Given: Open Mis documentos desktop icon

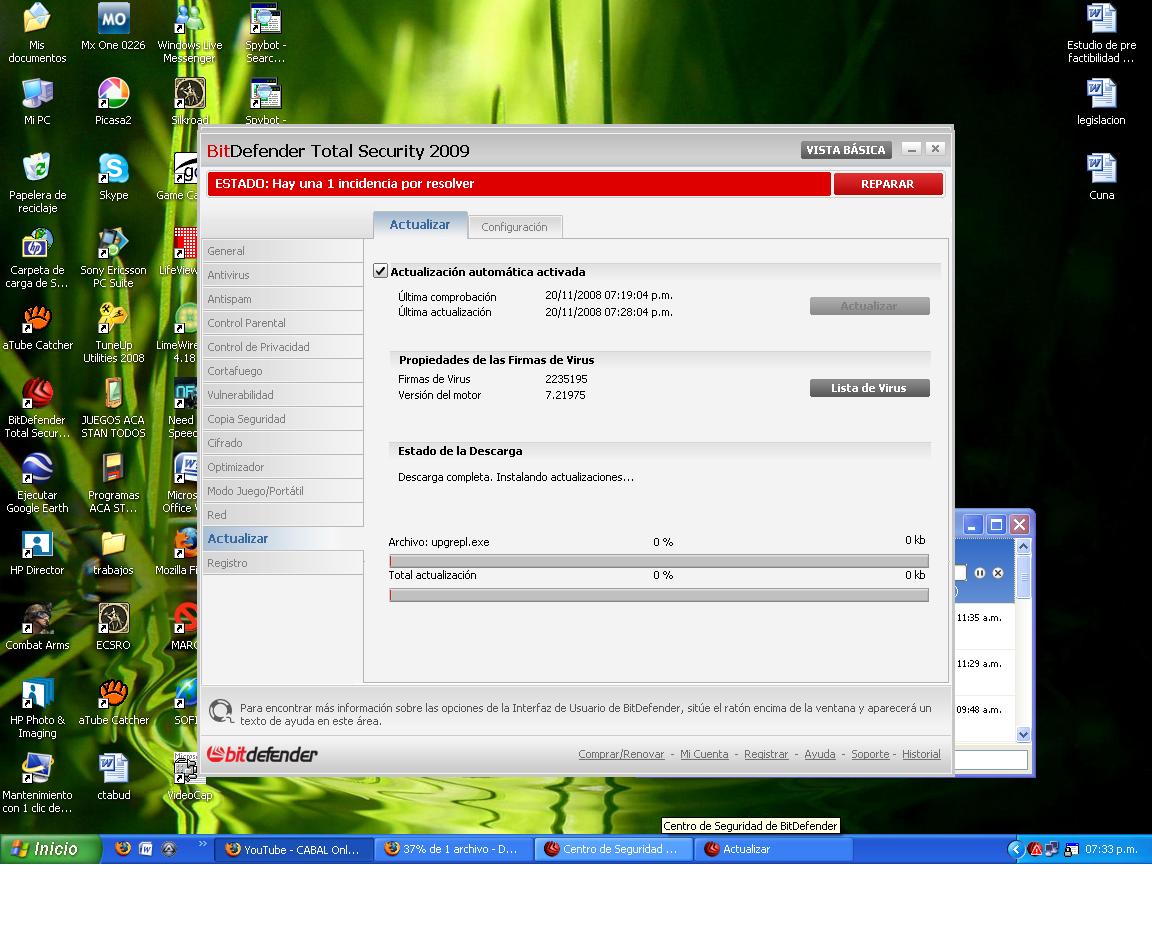Looking at the screenshot, I should tap(37, 34).
